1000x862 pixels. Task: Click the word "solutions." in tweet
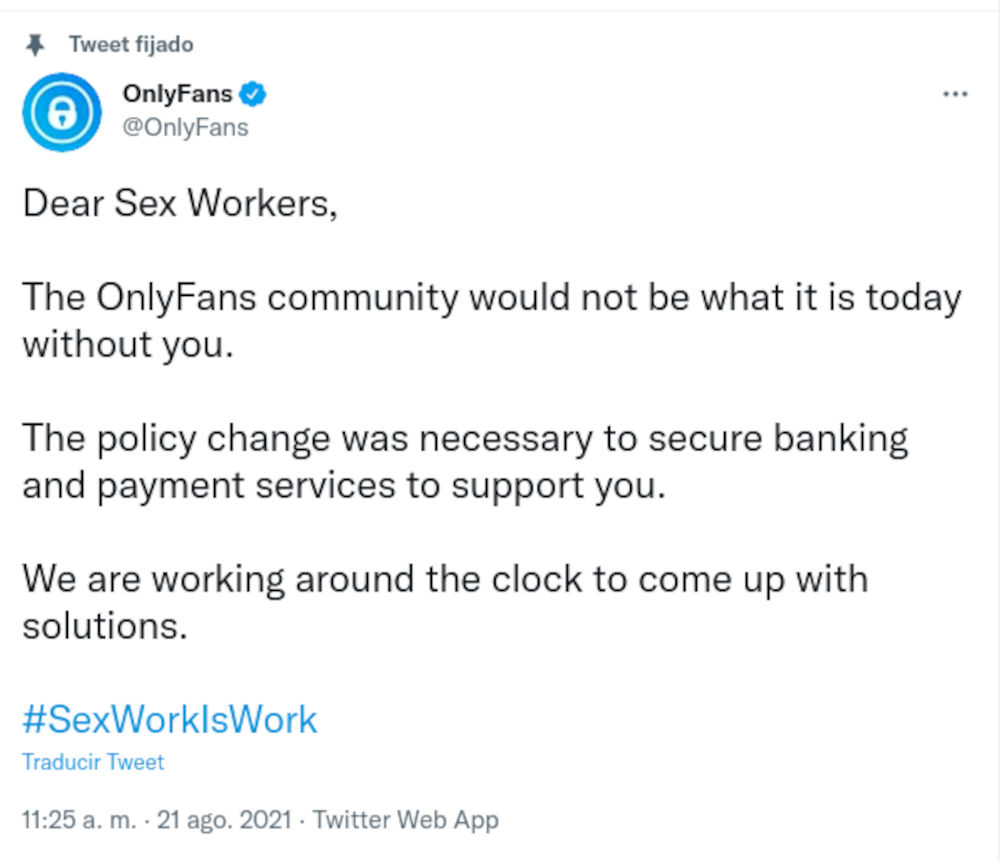[x=105, y=626]
